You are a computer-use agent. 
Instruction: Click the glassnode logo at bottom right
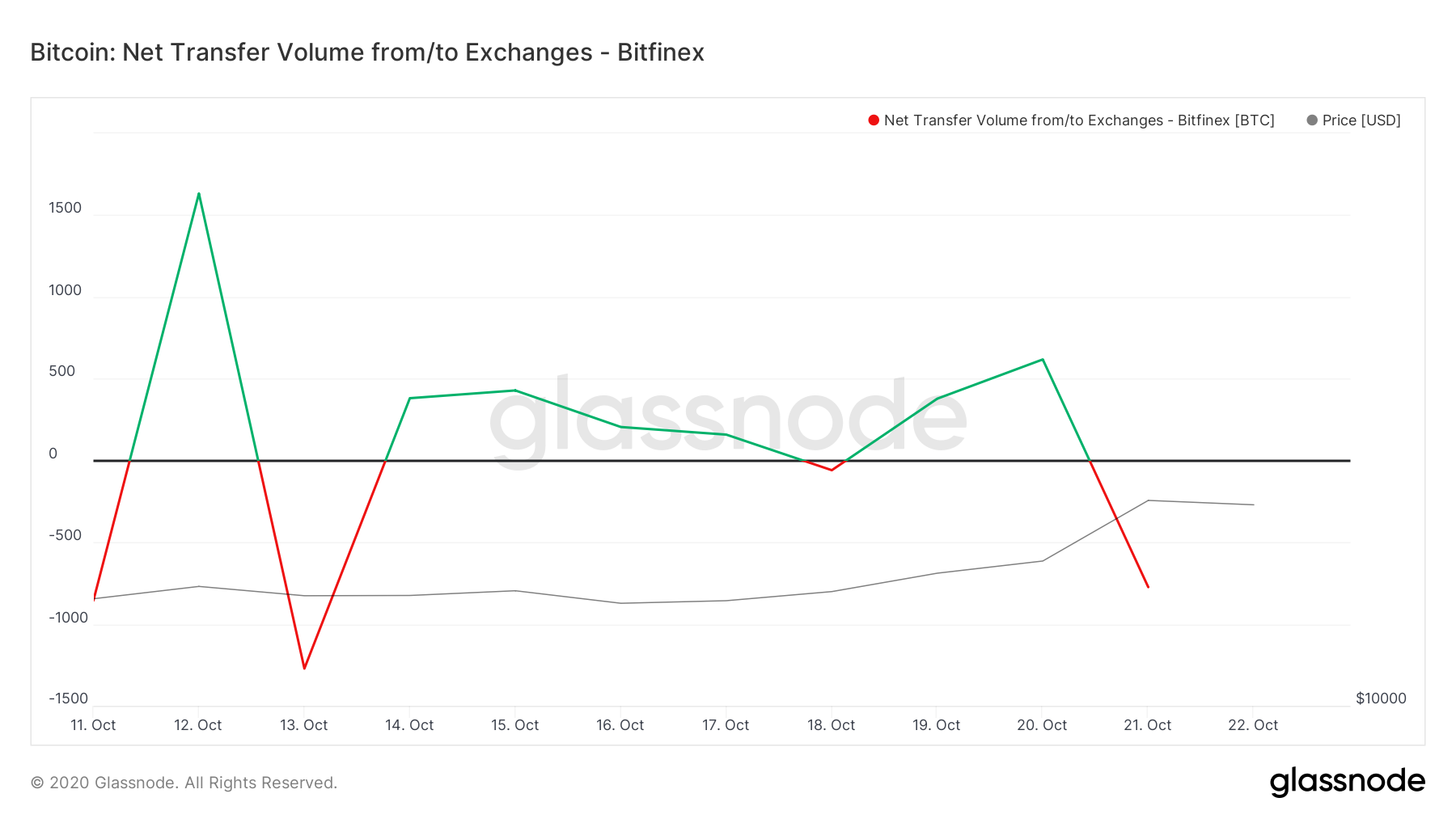pos(1347,782)
